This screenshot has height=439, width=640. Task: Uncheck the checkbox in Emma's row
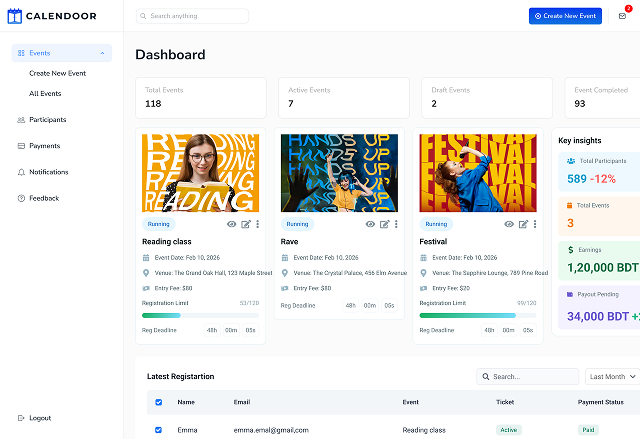[x=158, y=430]
